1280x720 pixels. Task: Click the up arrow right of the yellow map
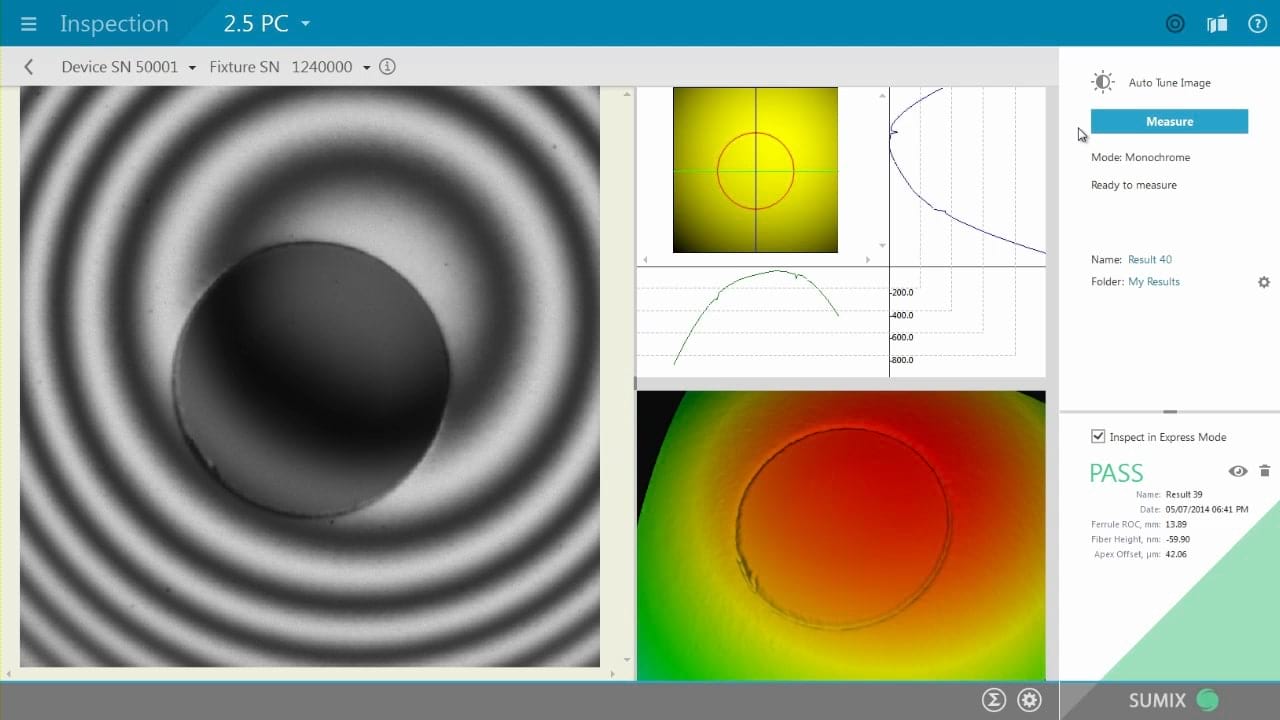[882, 96]
